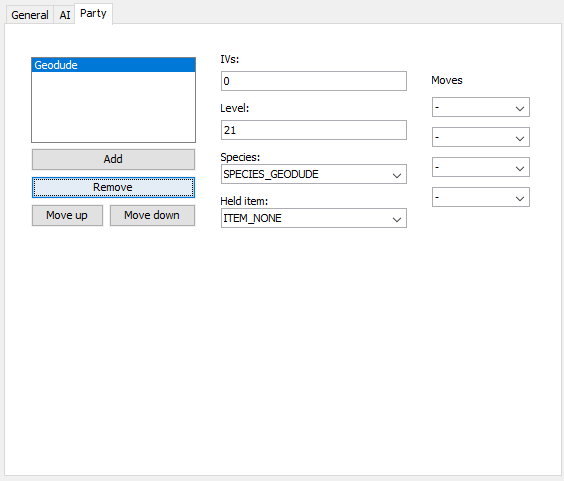This screenshot has height=481, width=564.
Task: Open the second Moves dropdown
Action: [481, 137]
